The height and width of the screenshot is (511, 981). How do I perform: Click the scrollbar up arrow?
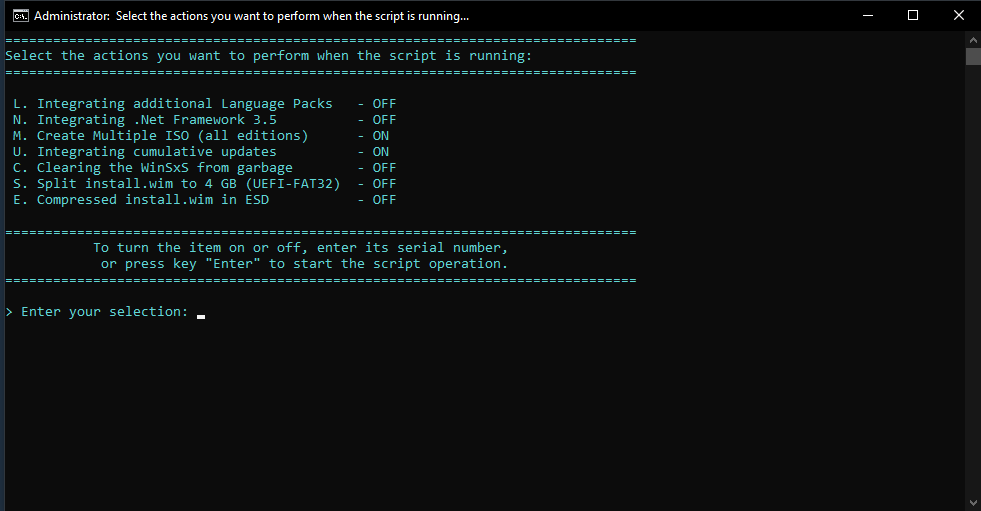(973, 39)
